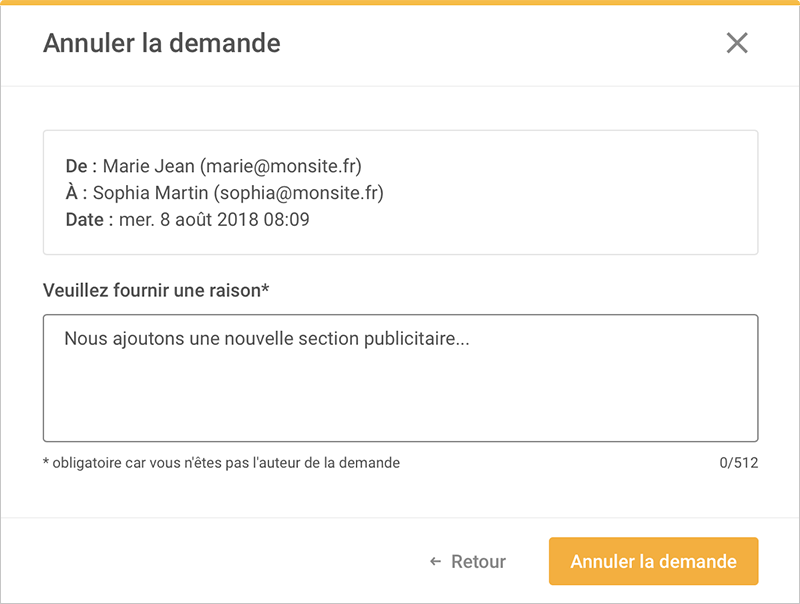Click the sophia@monsite.fr email address

[x=298, y=193]
